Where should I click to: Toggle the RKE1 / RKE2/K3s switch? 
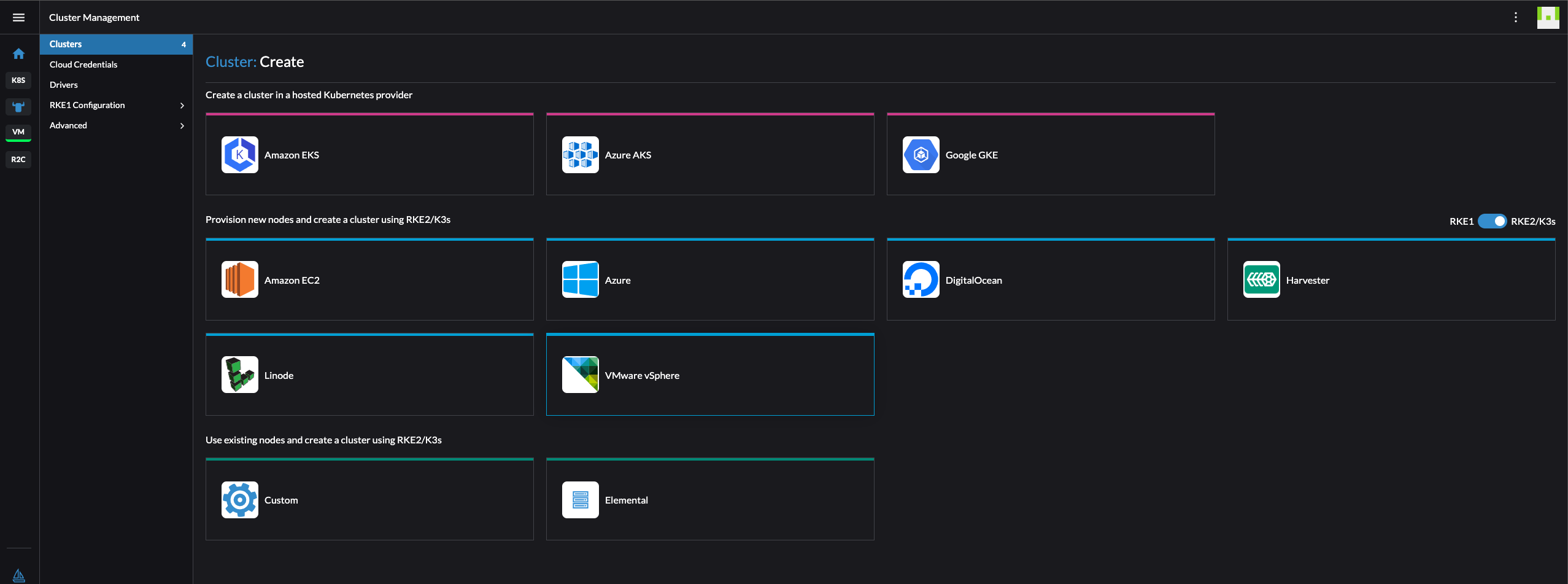(x=1492, y=221)
